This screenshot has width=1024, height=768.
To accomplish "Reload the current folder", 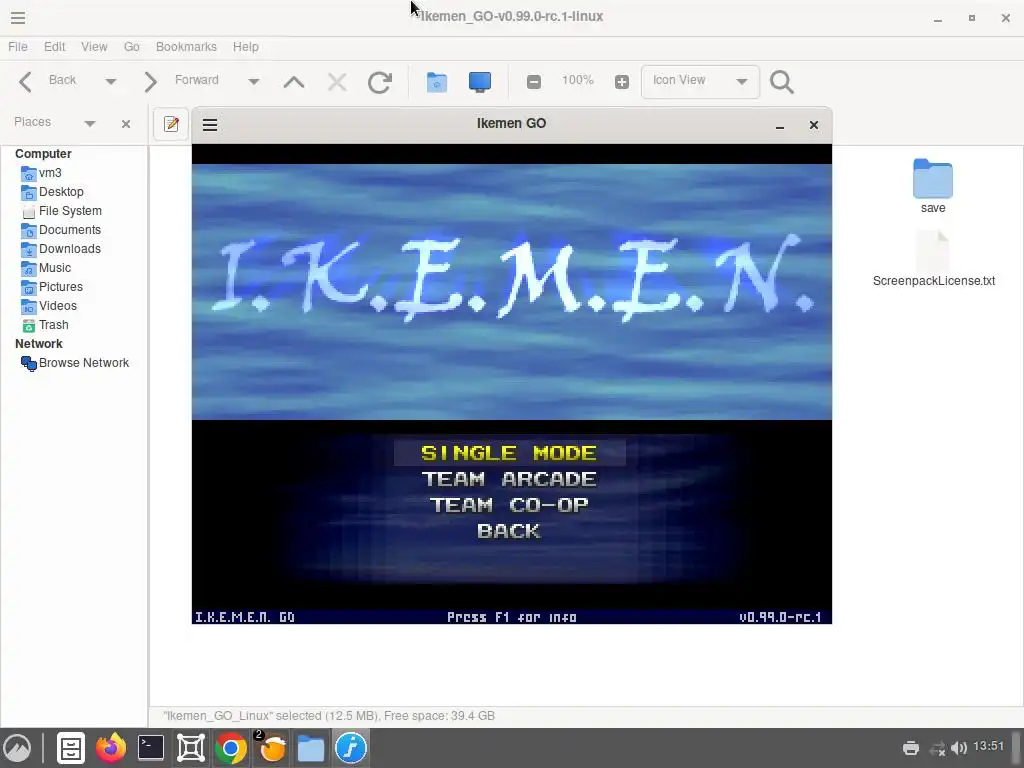I will point(379,82).
